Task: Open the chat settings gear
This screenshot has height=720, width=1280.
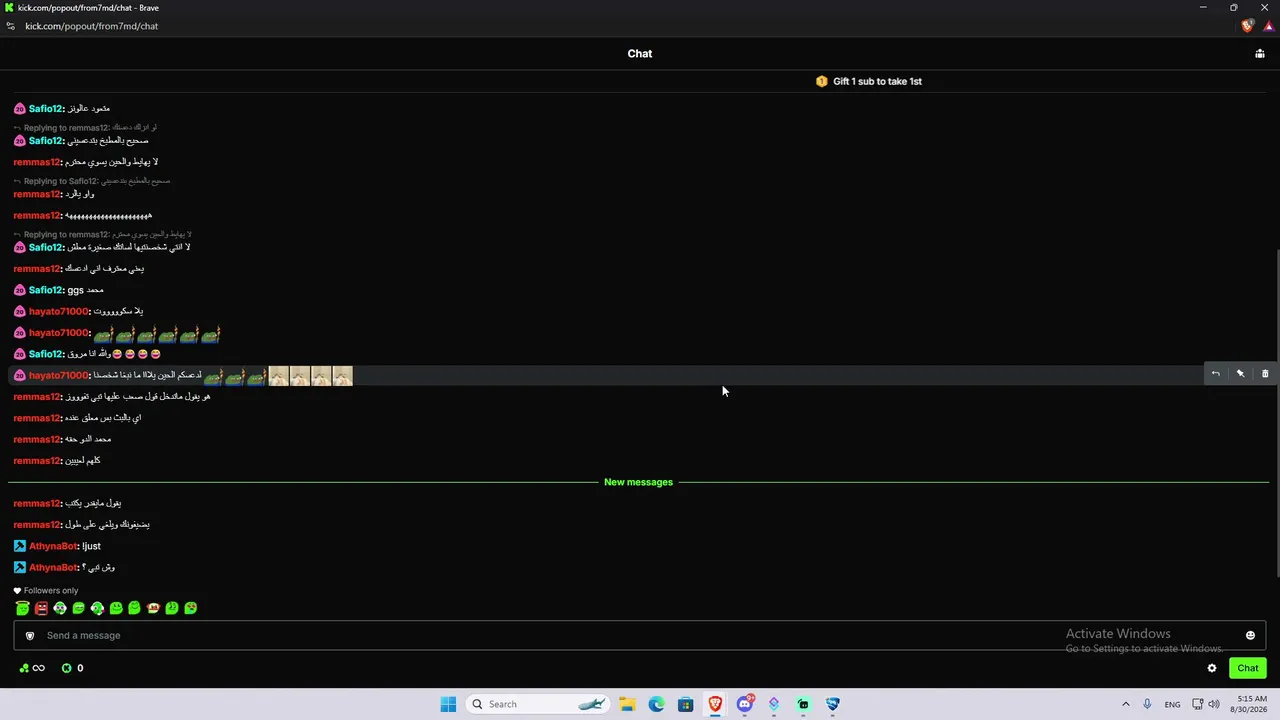Action: [1212, 668]
